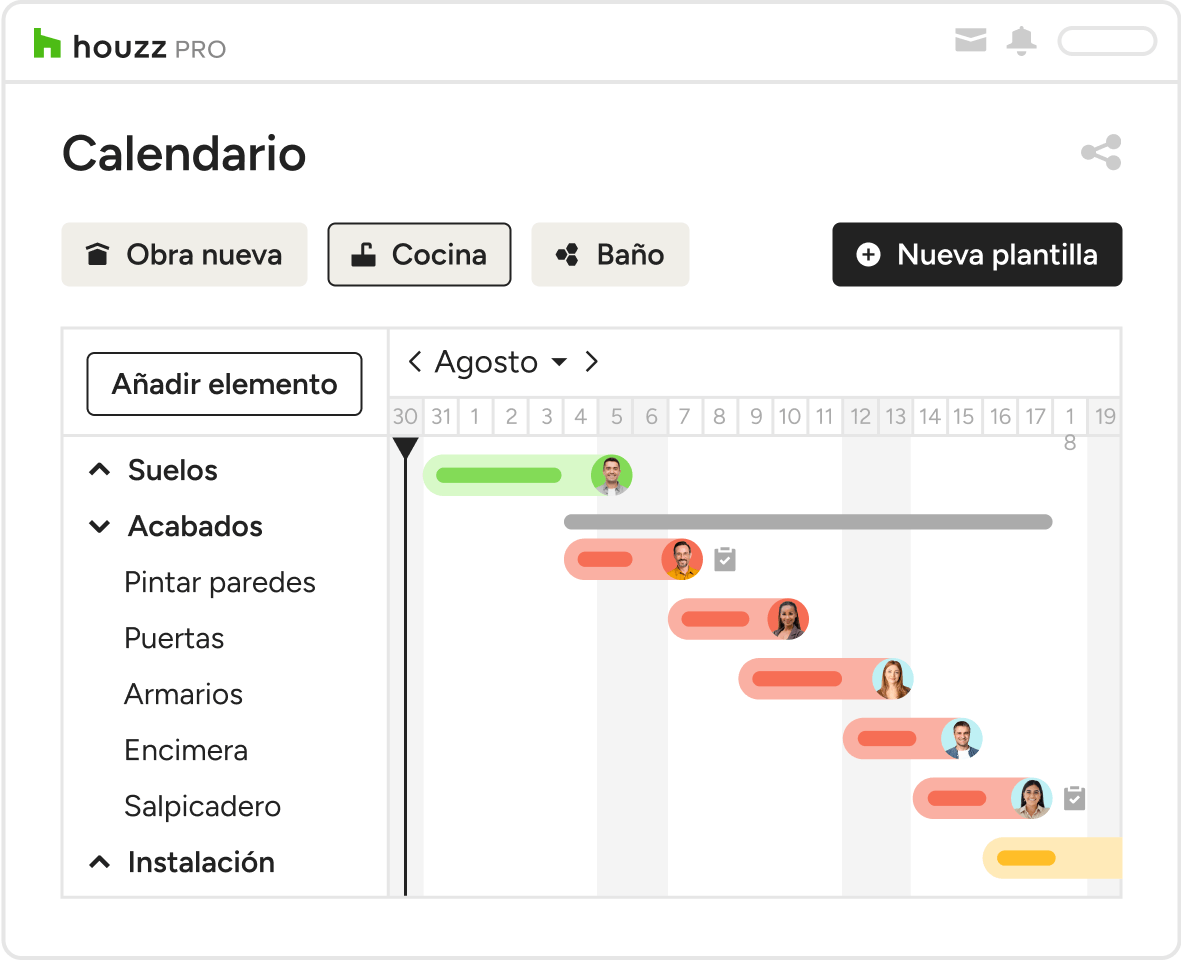The width and height of the screenshot is (1181, 960).
Task: Click the checklist icon beside Pintar paredes bar
Action: point(725,559)
